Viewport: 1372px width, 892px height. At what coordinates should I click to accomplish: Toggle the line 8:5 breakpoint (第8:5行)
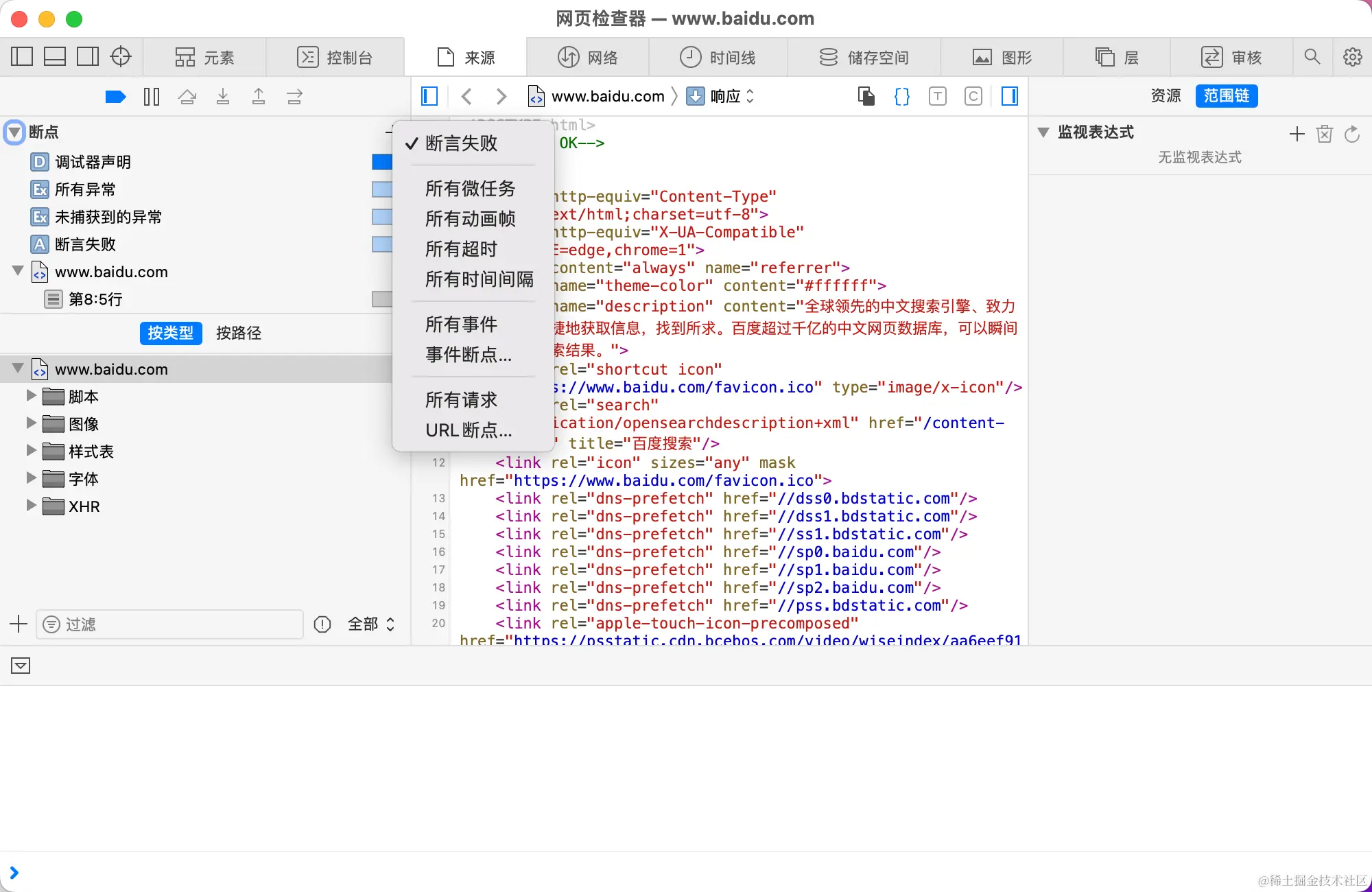(x=382, y=299)
